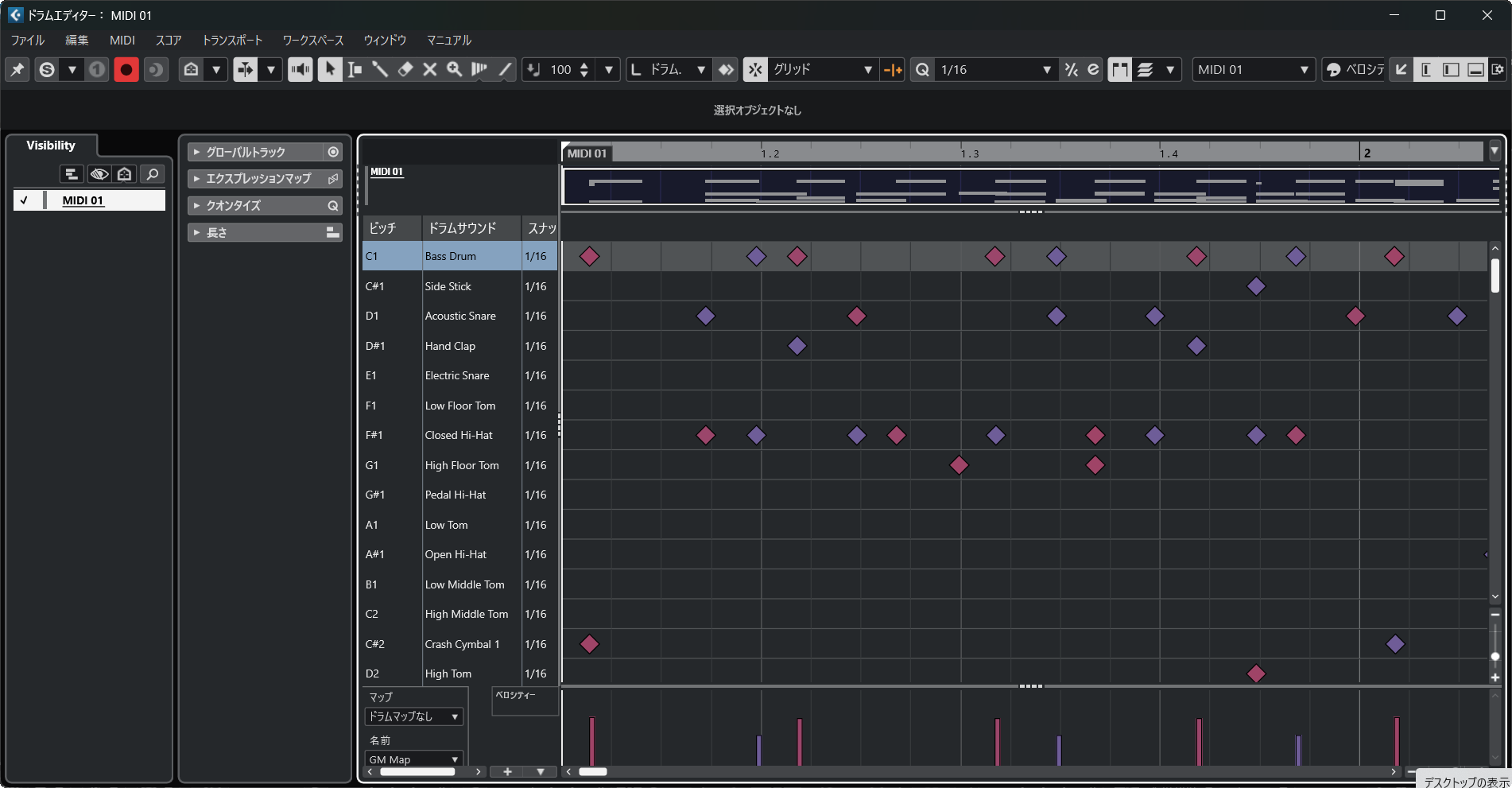This screenshot has width=1512, height=788.
Task: Click the ピッチ column header
Action: (x=383, y=228)
